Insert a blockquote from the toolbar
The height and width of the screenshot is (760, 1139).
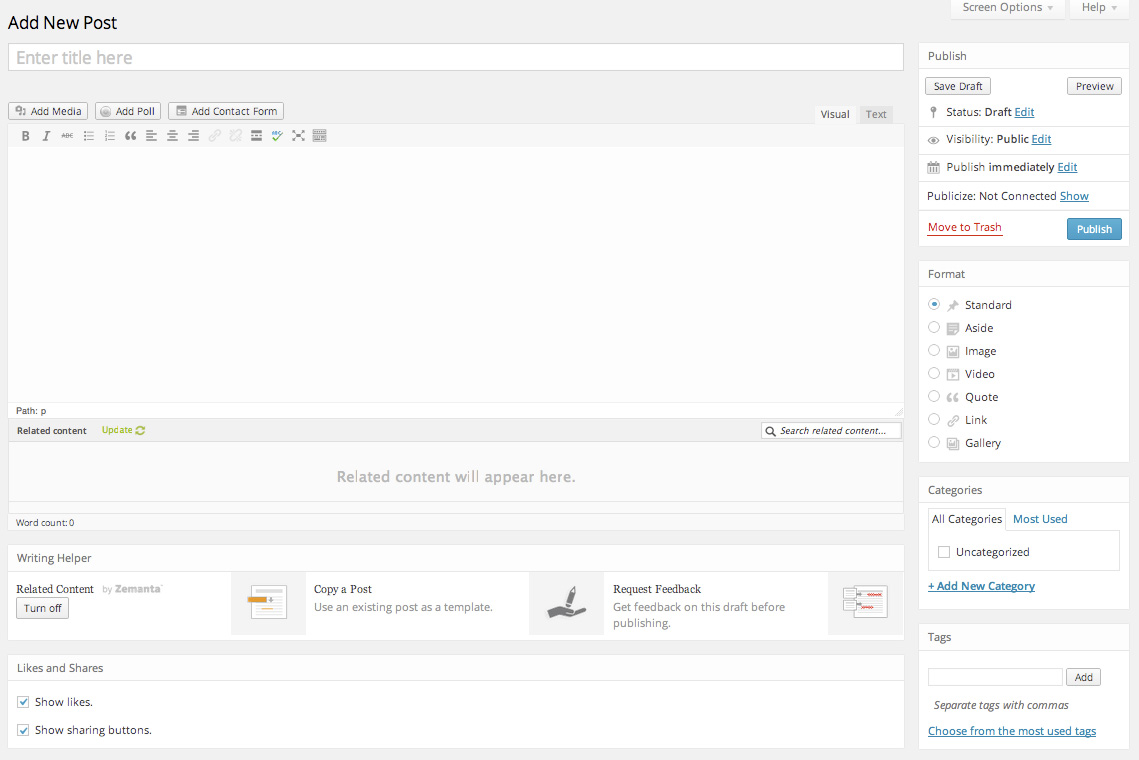point(130,136)
